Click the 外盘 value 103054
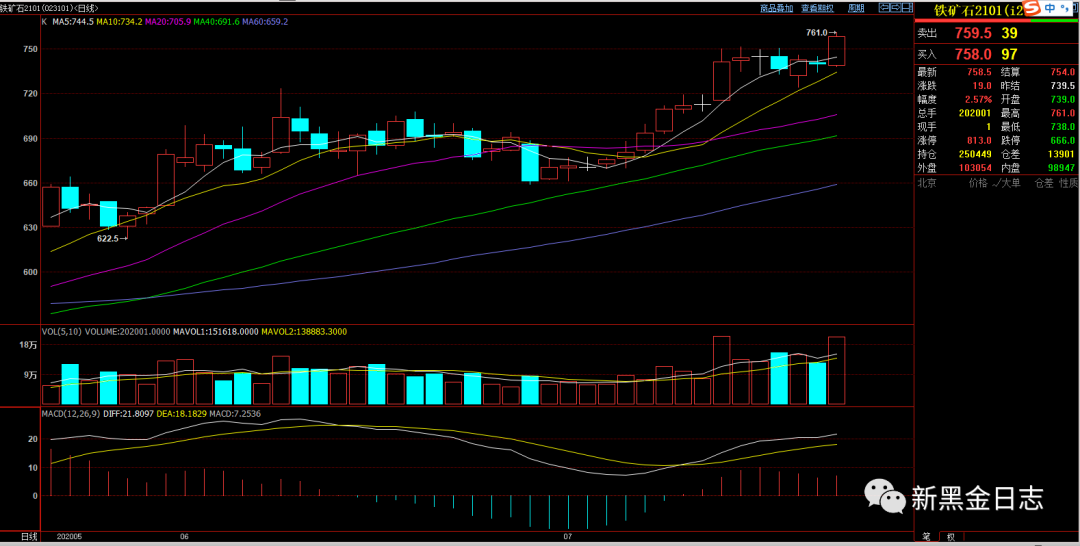1080x546 pixels. pos(974,168)
